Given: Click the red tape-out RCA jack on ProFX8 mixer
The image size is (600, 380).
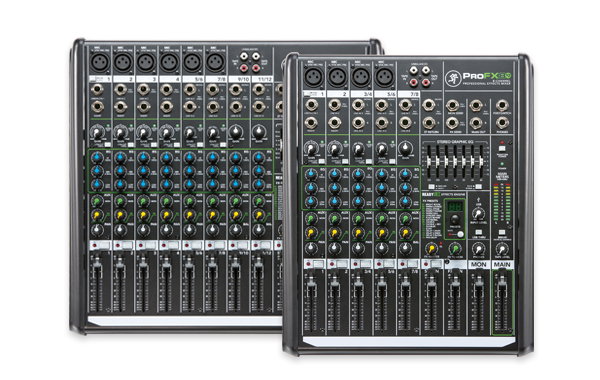Looking at the screenshot, I should coord(426,82).
